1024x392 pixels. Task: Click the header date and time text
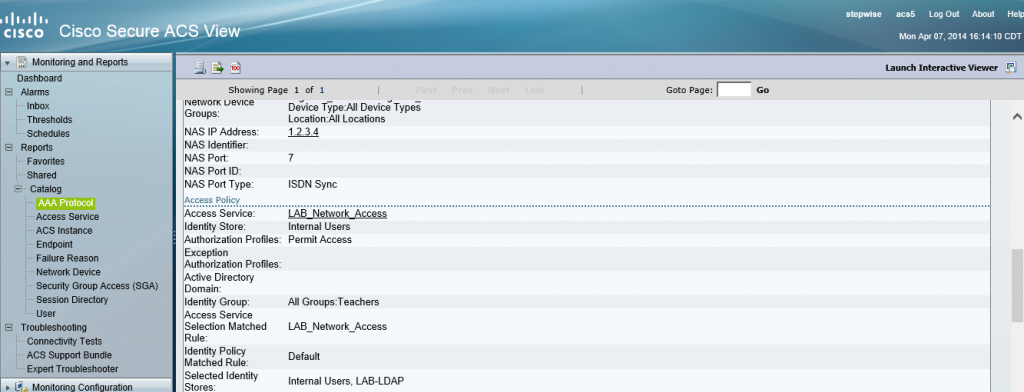(x=960, y=37)
